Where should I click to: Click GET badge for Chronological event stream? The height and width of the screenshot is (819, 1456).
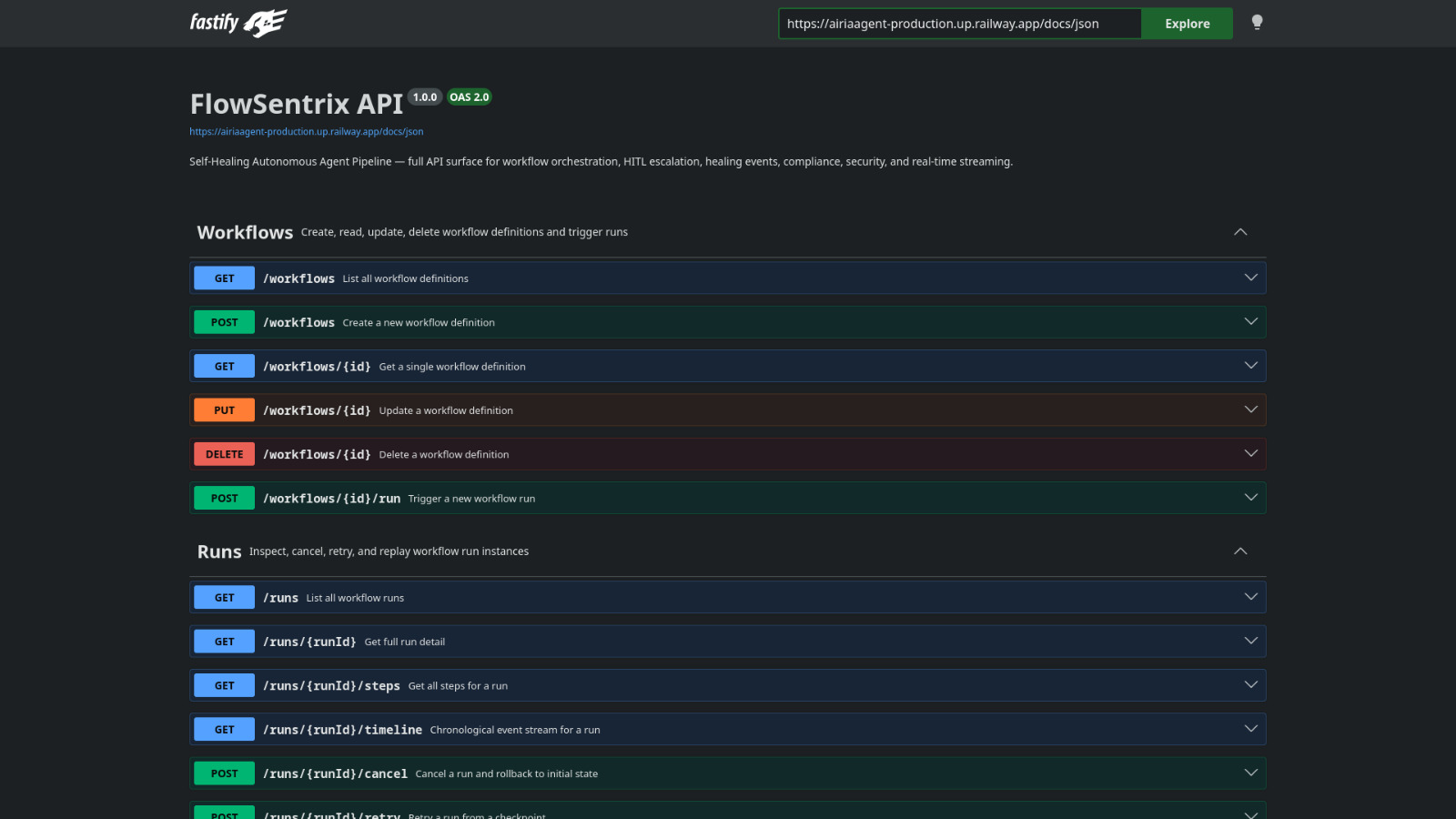point(225,730)
